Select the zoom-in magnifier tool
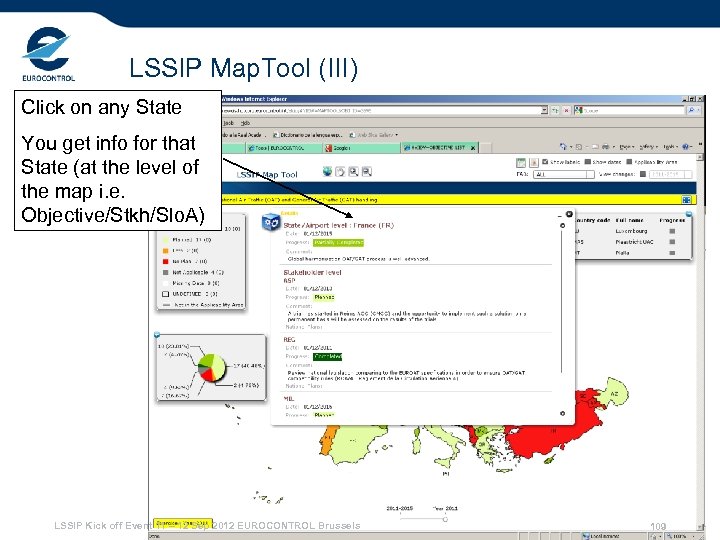Viewport: 720px width, 540px height. tap(353, 171)
